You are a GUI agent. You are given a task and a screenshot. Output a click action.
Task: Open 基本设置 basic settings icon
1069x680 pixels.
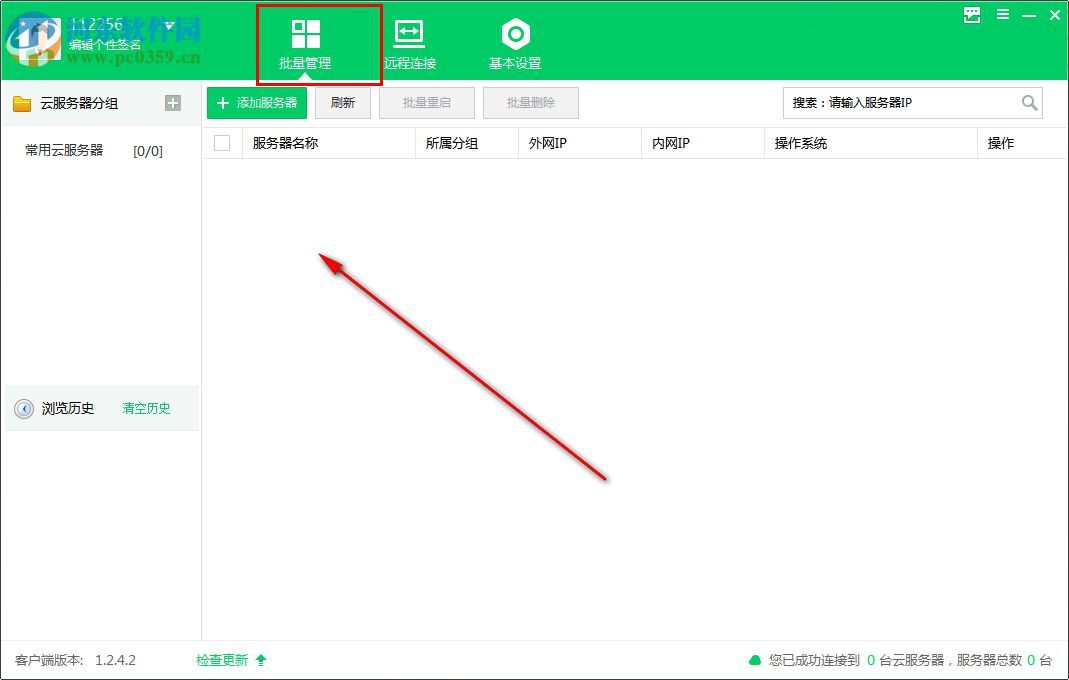pos(514,33)
